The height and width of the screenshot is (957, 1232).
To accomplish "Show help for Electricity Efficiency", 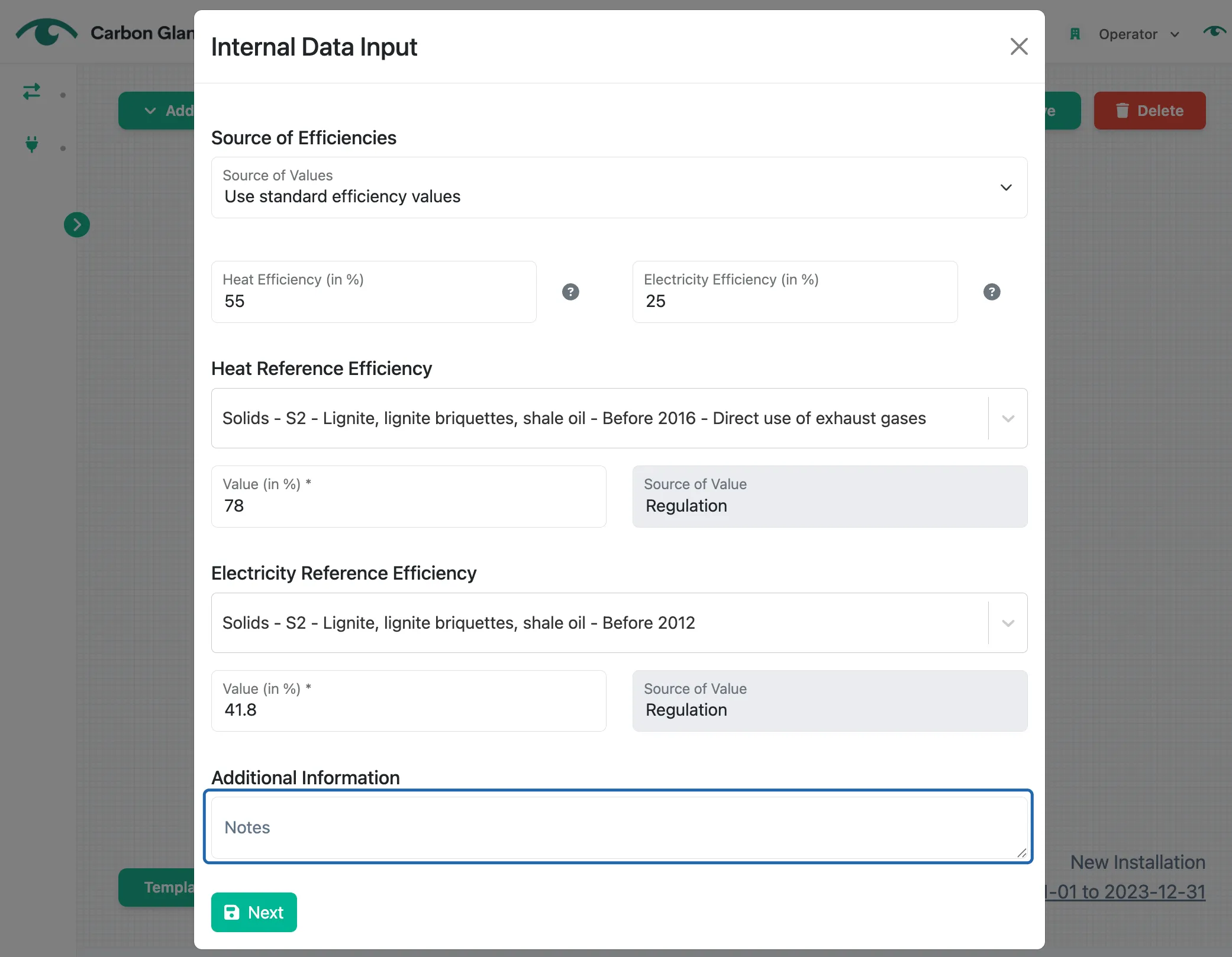I will pos(992,292).
